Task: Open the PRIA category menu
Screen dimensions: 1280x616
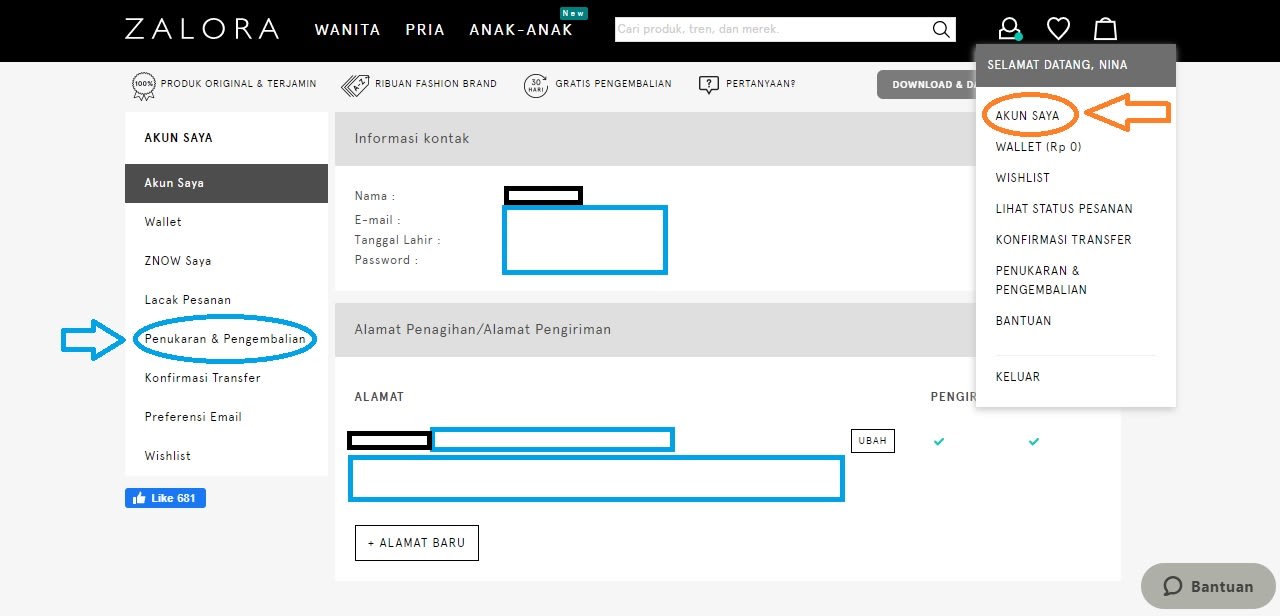Action: [x=425, y=30]
